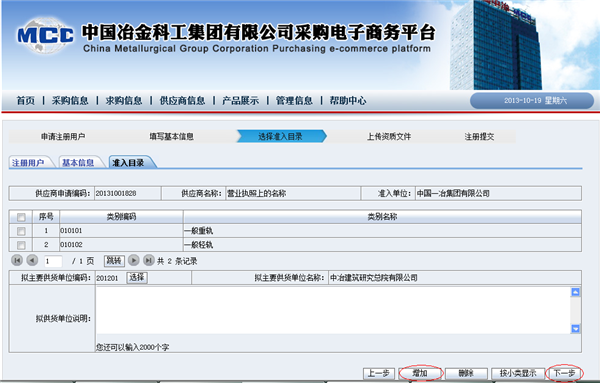Check the row for code 010101
The image size is (600, 383).
click(21, 231)
